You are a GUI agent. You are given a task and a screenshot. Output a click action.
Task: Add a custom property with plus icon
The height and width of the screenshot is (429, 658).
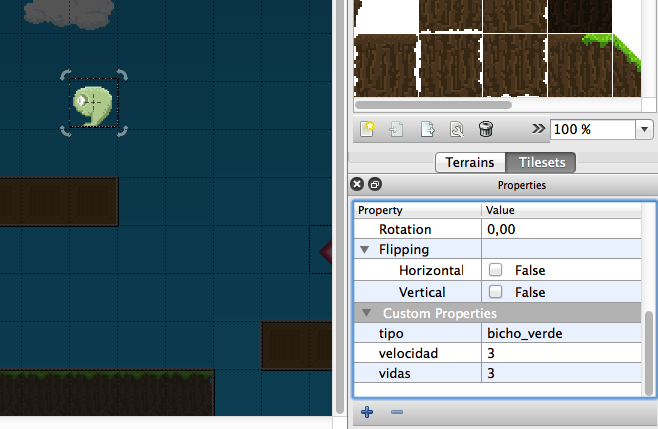point(367,412)
